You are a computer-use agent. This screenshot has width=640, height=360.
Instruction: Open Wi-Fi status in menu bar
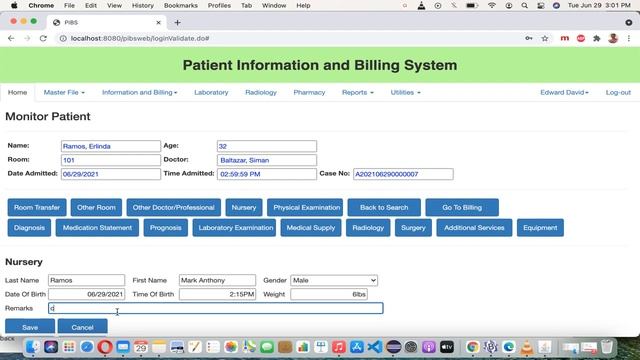pos(492,5)
